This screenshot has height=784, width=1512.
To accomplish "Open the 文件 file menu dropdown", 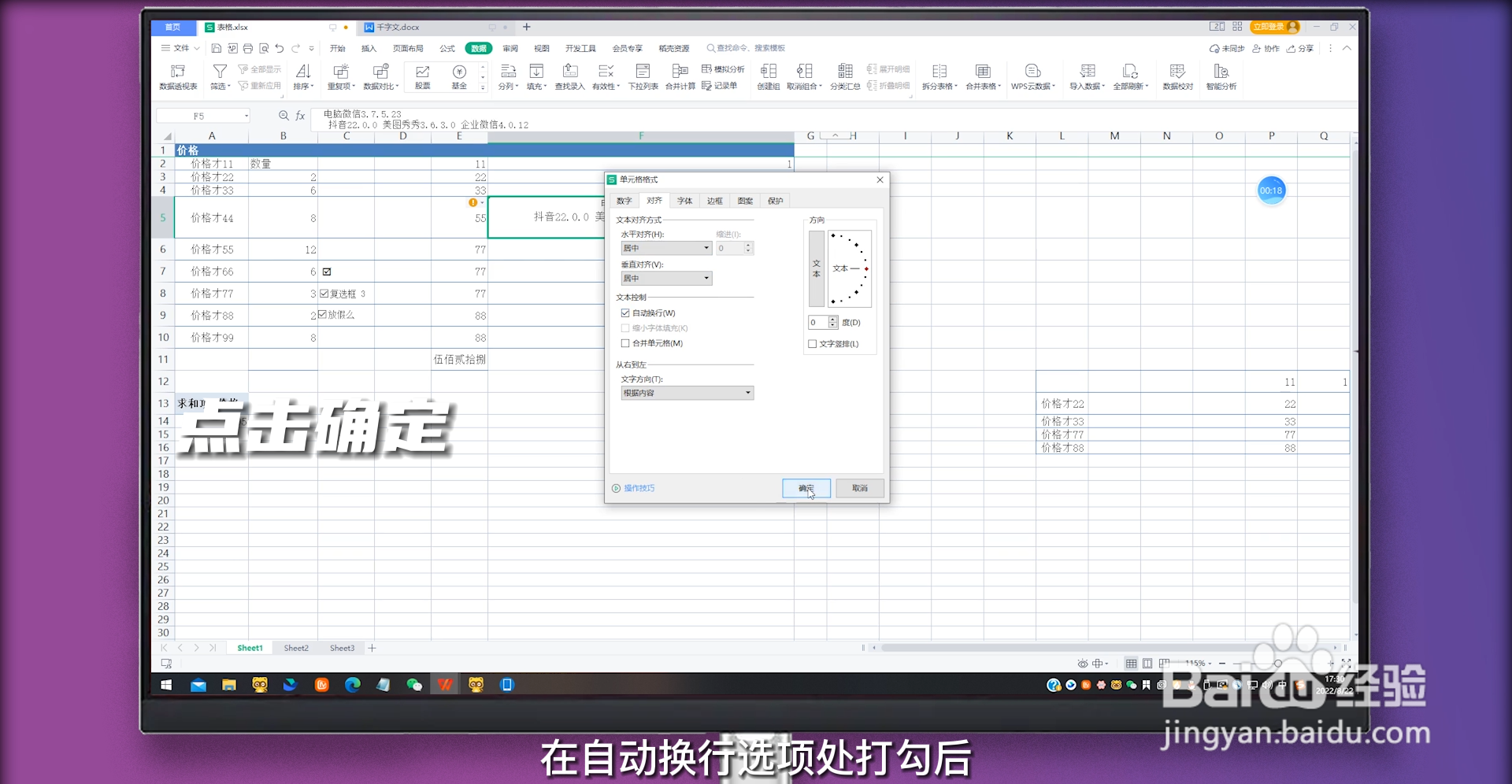I will pyautogui.click(x=180, y=49).
